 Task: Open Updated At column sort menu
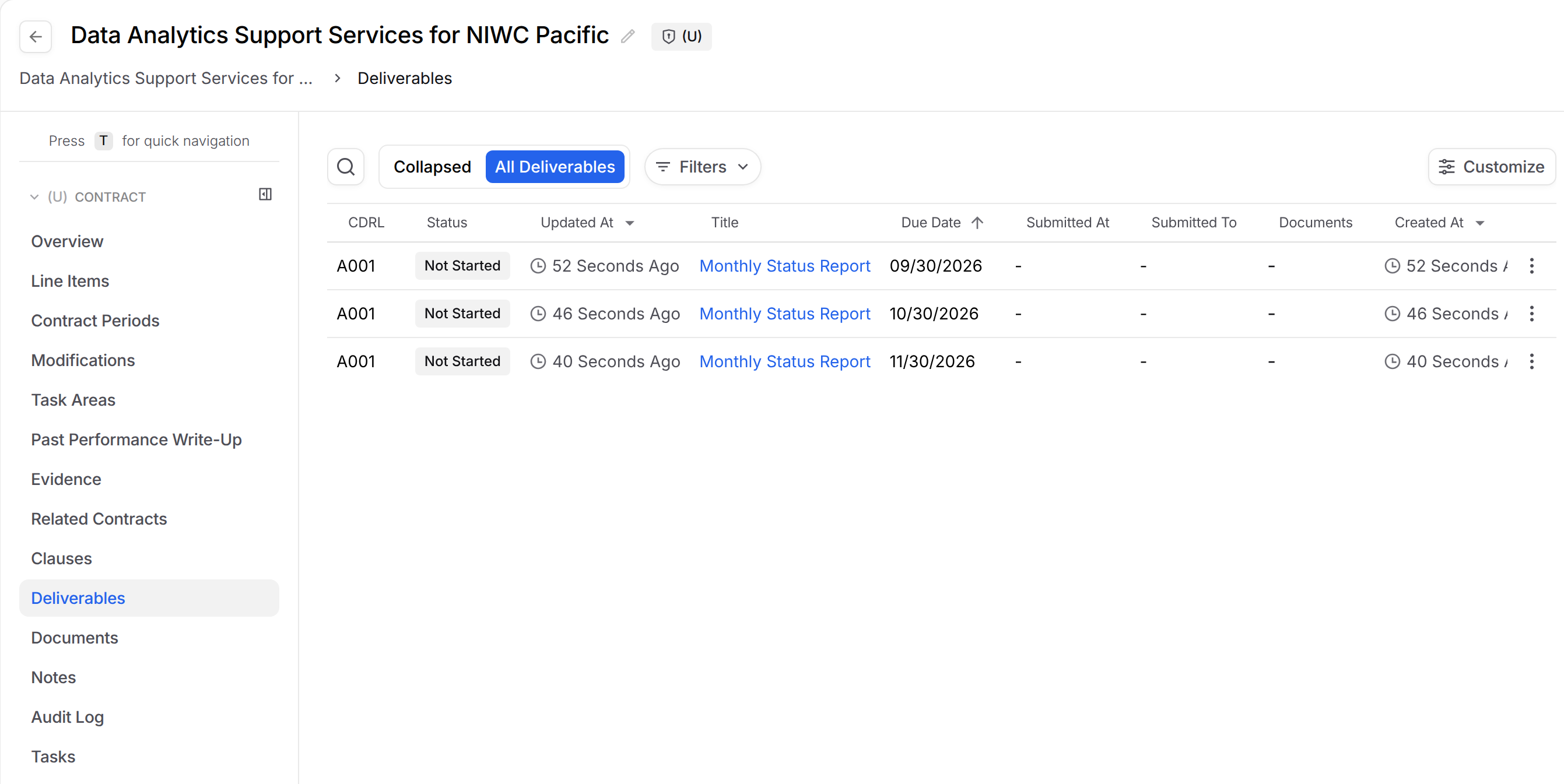(x=630, y=223)
